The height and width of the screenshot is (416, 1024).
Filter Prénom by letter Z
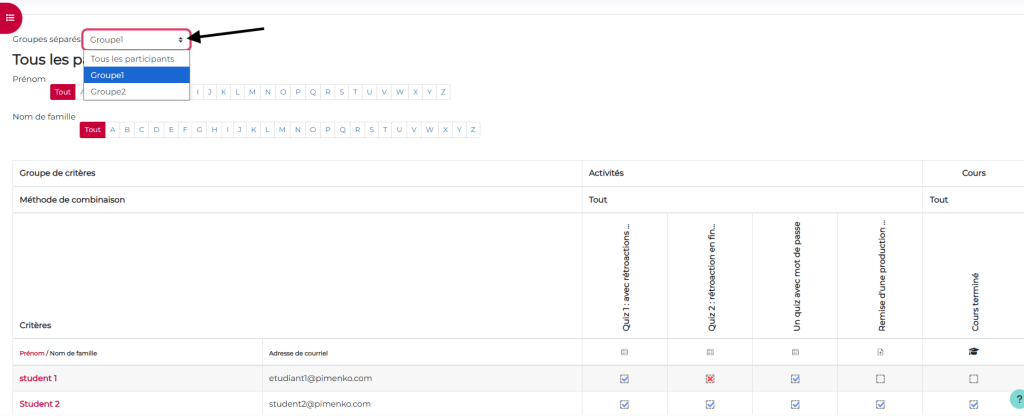(x=443, y=92)
